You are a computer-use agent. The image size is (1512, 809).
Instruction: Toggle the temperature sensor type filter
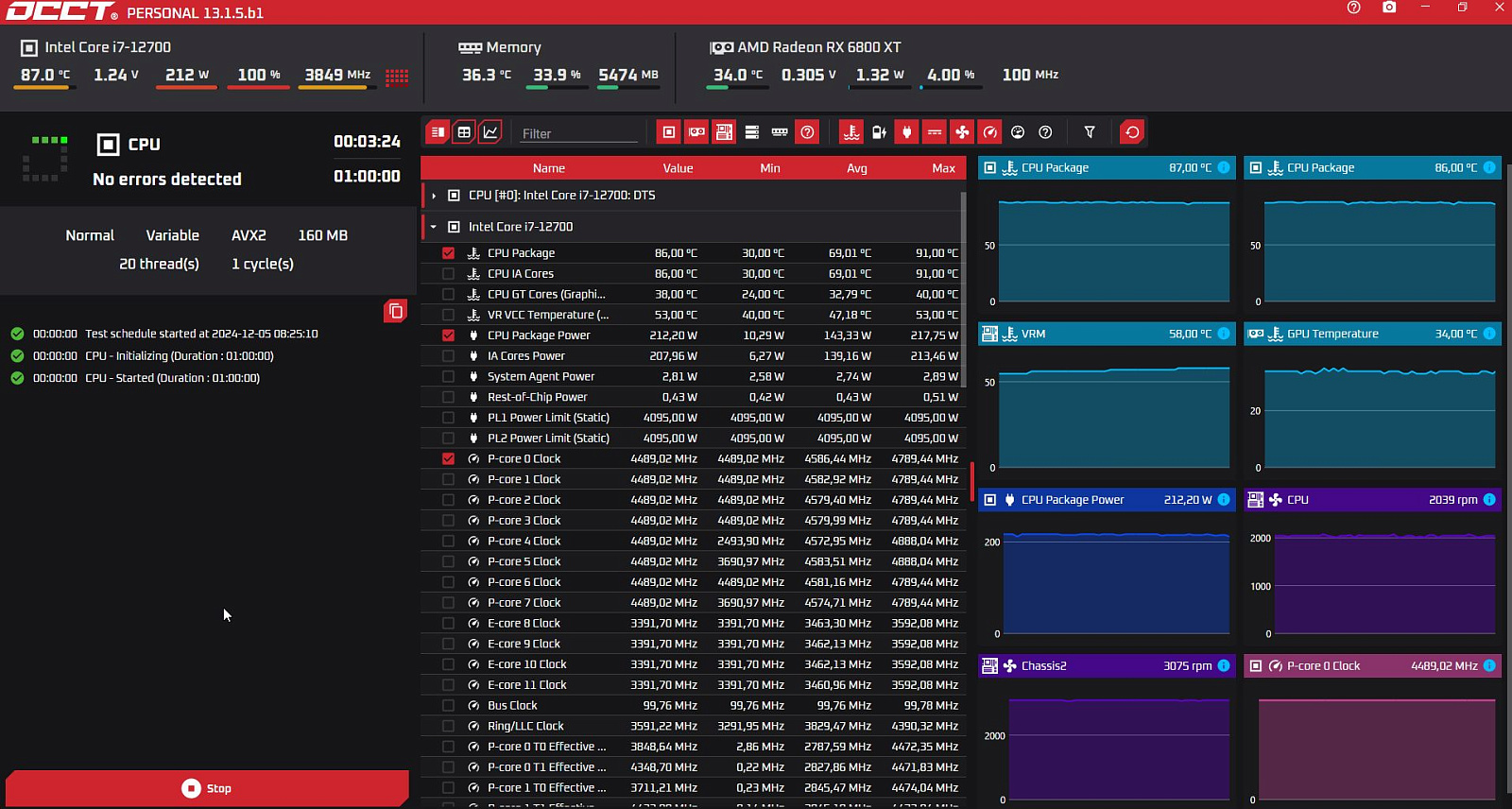(x=851, y=132)
